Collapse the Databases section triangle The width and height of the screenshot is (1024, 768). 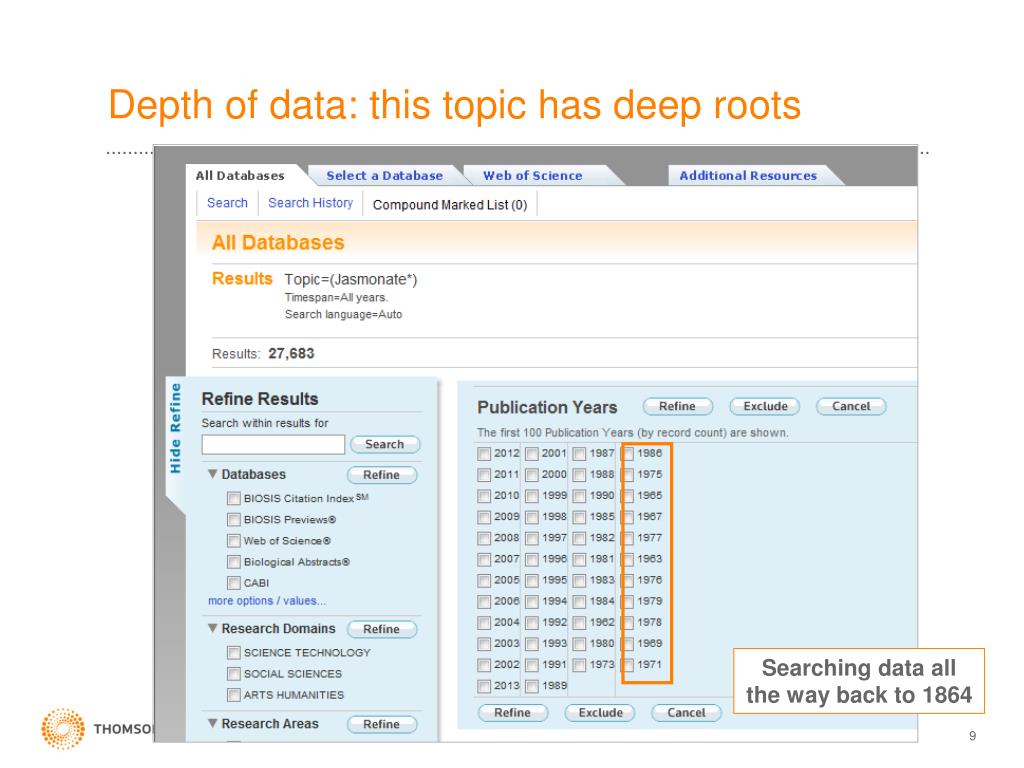[212, 473]
